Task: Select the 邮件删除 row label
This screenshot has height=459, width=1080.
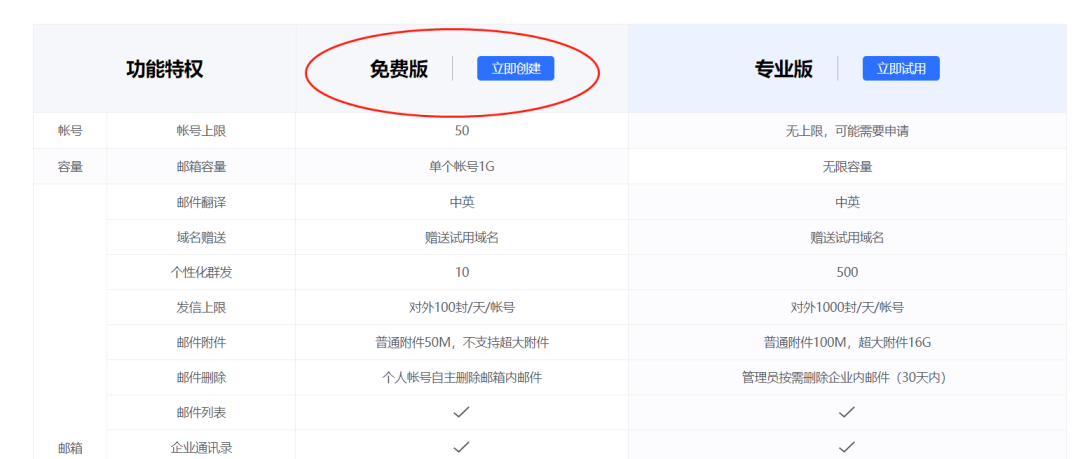Action: click(201, 378)
